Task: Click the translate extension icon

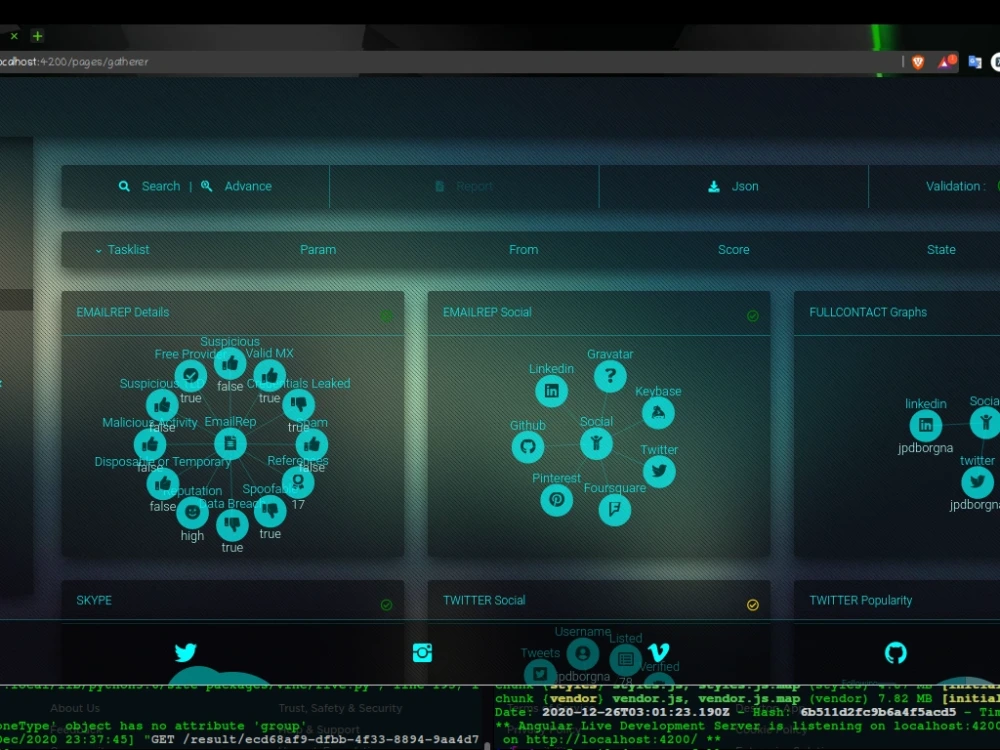Action: 974,62
